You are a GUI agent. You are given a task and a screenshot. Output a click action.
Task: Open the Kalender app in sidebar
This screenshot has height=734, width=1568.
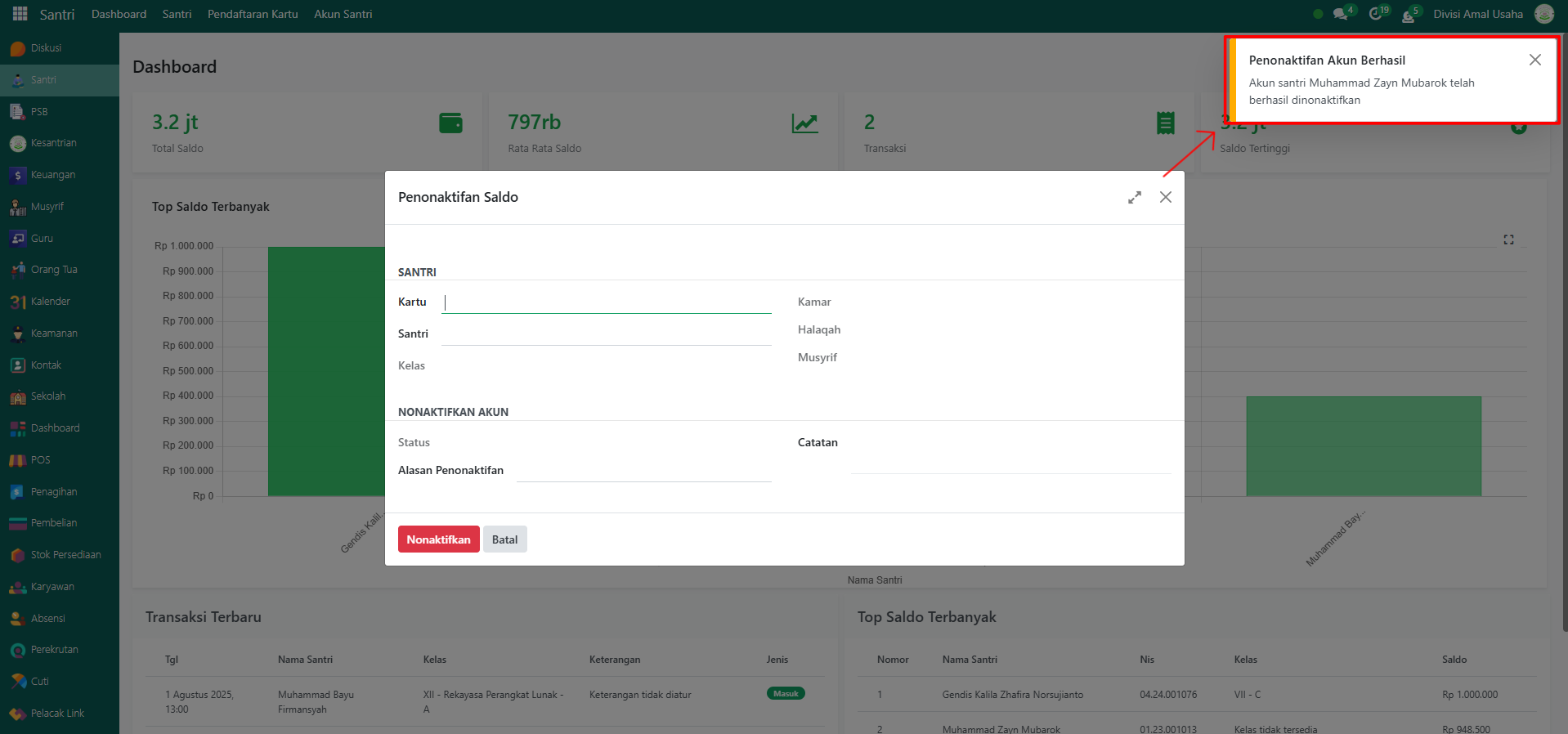(x=50, y=302)
